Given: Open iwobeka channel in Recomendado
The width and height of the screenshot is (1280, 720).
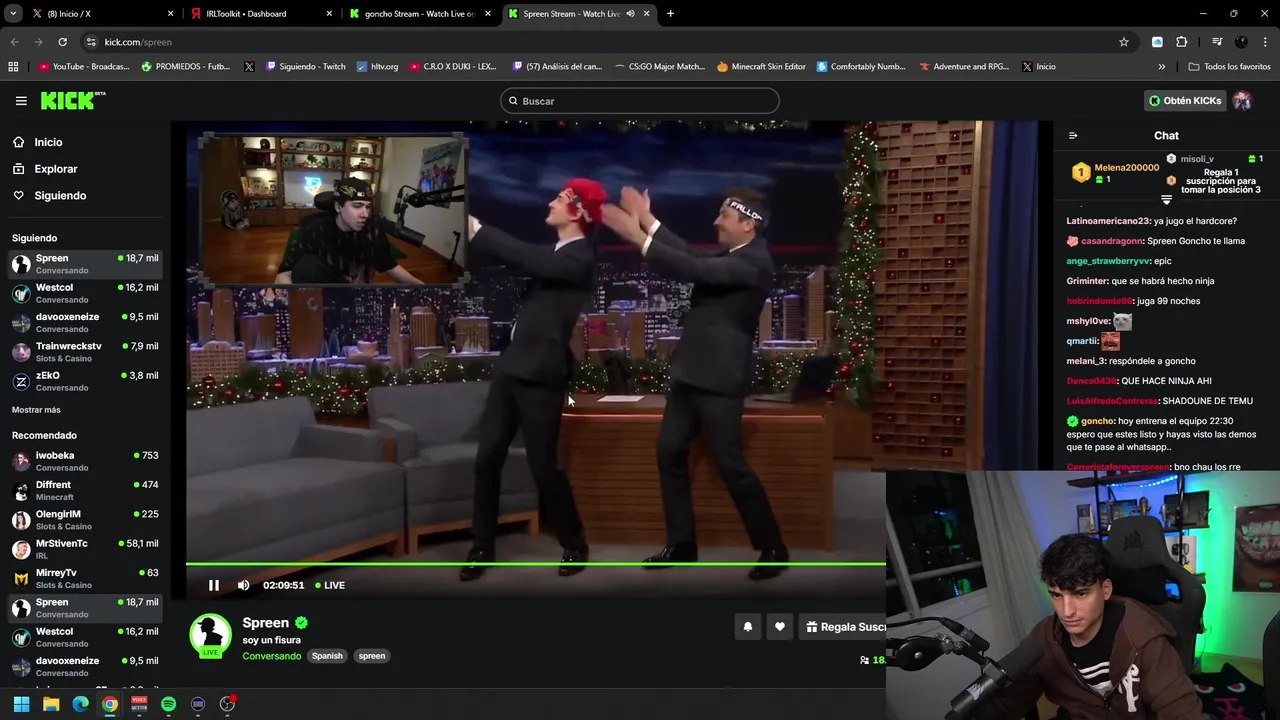Looking at the screenshot, I should click(85, 461).
